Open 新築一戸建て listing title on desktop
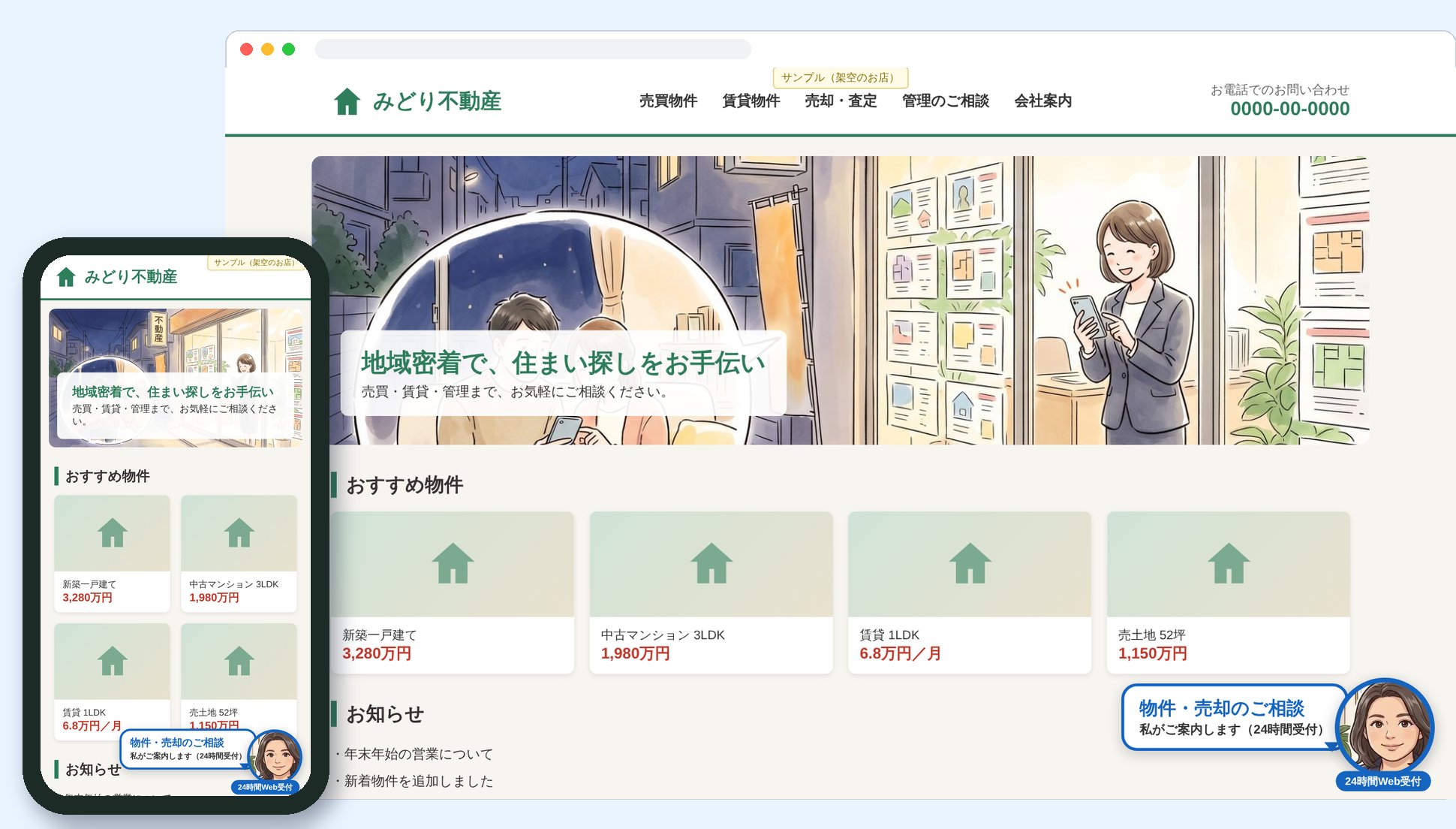 coord(379,635)
